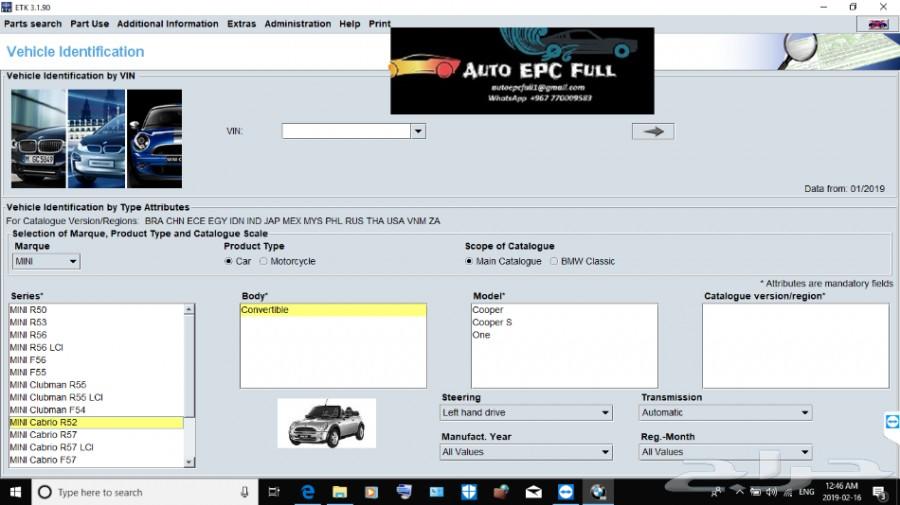Viewport: 900px width, 505px height.
Task: Open File Explorer from the taskbar
Action: 340,492
